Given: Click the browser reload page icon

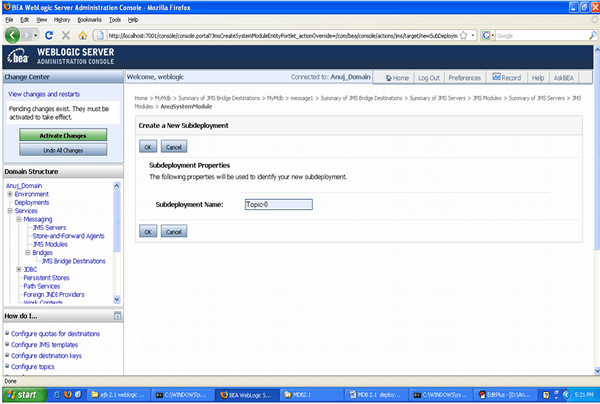Looking at the screenshot, I should pos(50,36).
